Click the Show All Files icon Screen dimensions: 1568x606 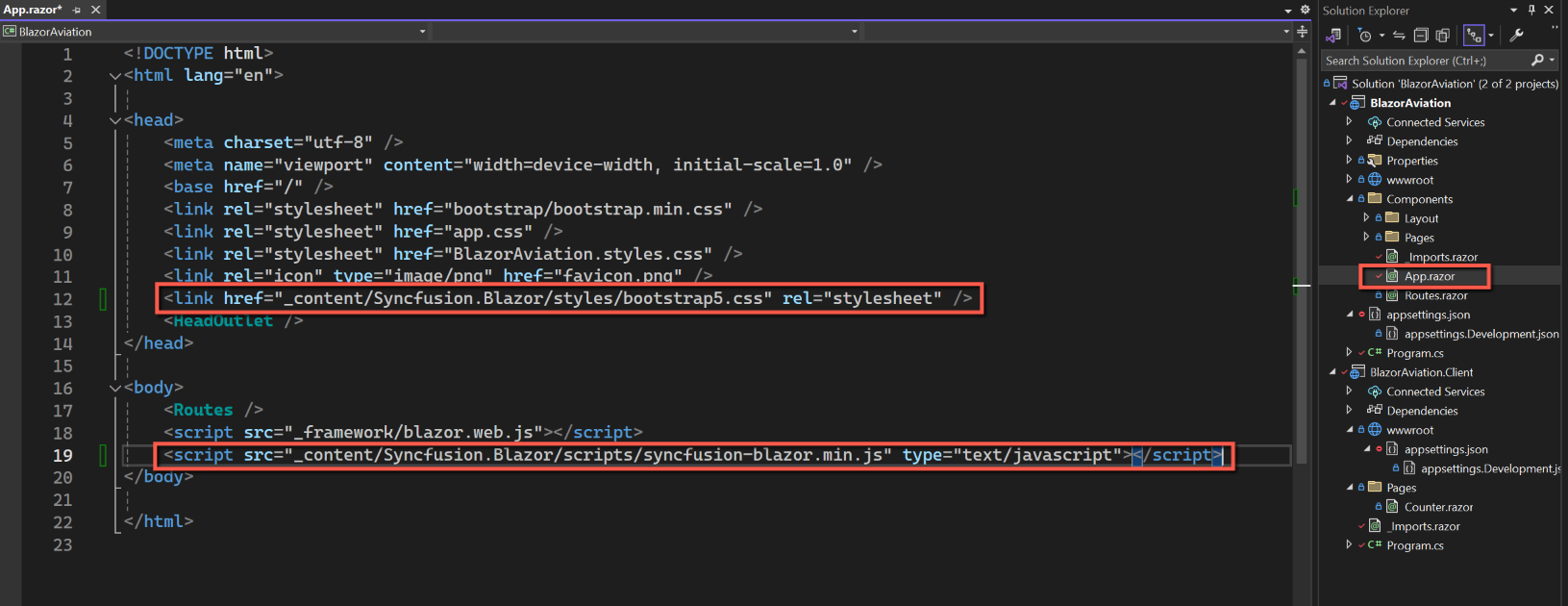(1442, 36)
